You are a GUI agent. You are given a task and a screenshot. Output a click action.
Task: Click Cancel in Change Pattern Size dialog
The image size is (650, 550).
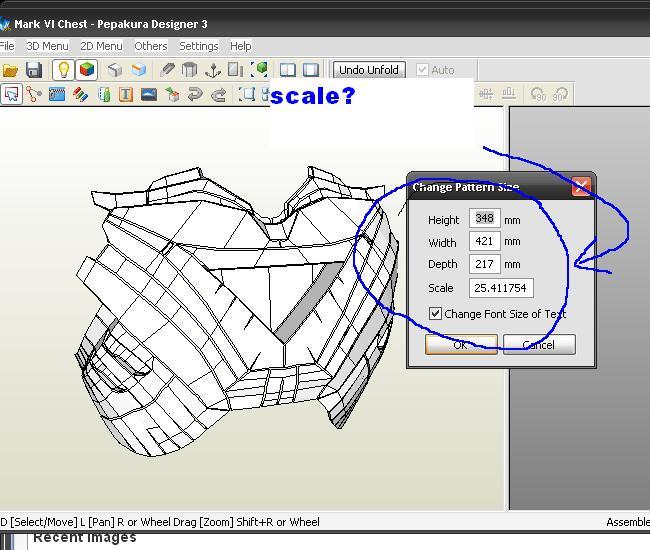(x=539, y=344)
